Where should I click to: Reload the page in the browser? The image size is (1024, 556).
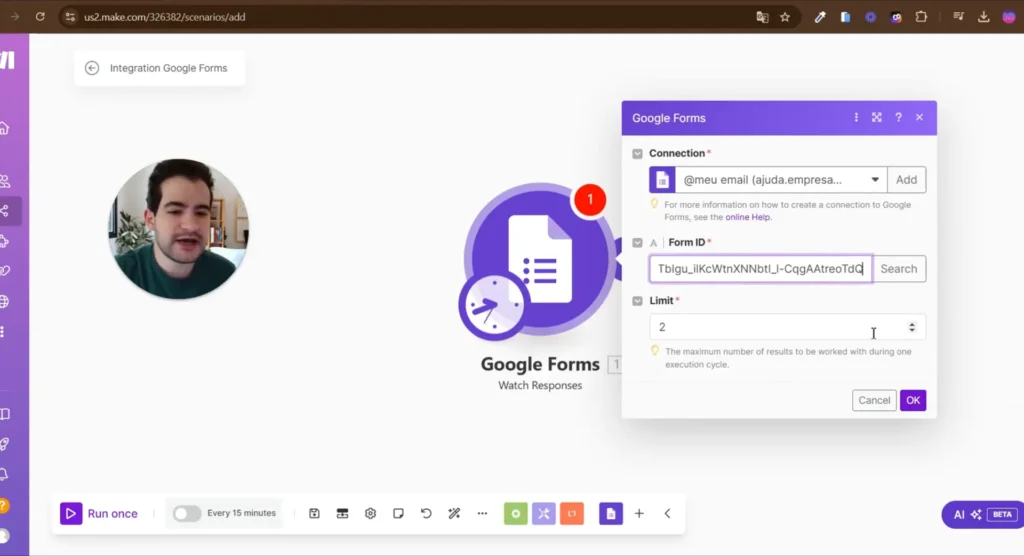(40, 17)
